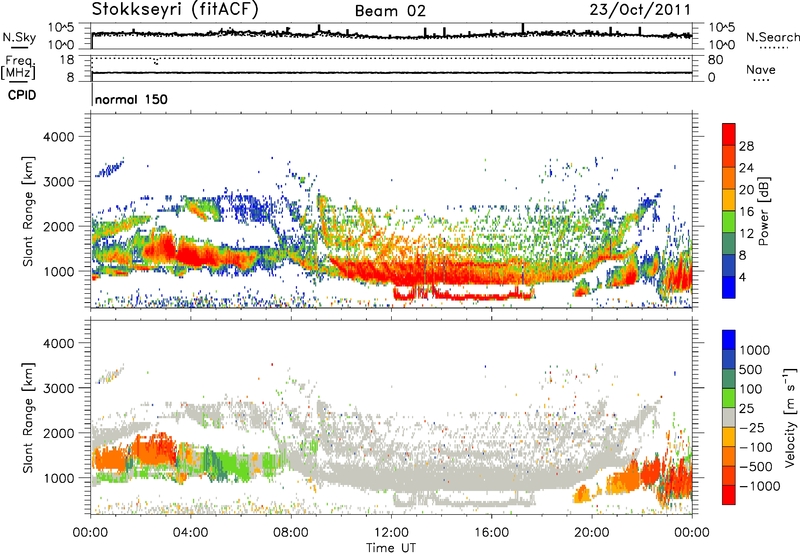This screenshot has width=800, height=554.
Task: Click the red top of power colorbar
Action: point(729,134)
